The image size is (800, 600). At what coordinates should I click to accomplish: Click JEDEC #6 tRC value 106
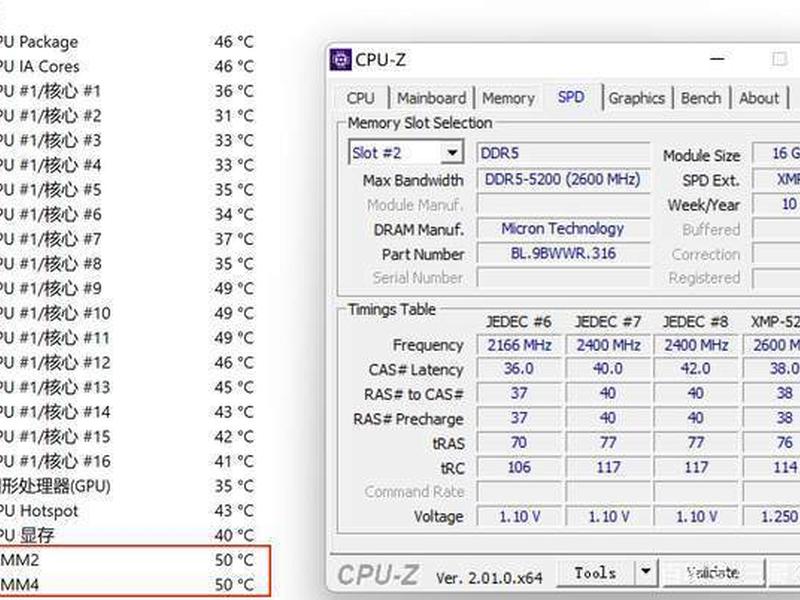click(519, 467)
